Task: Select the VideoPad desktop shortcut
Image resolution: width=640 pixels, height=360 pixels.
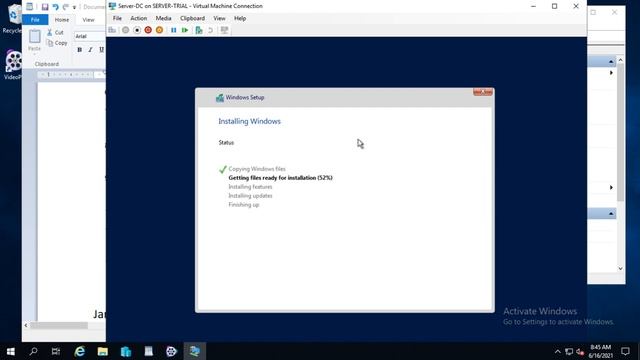Action: point(13,64)
